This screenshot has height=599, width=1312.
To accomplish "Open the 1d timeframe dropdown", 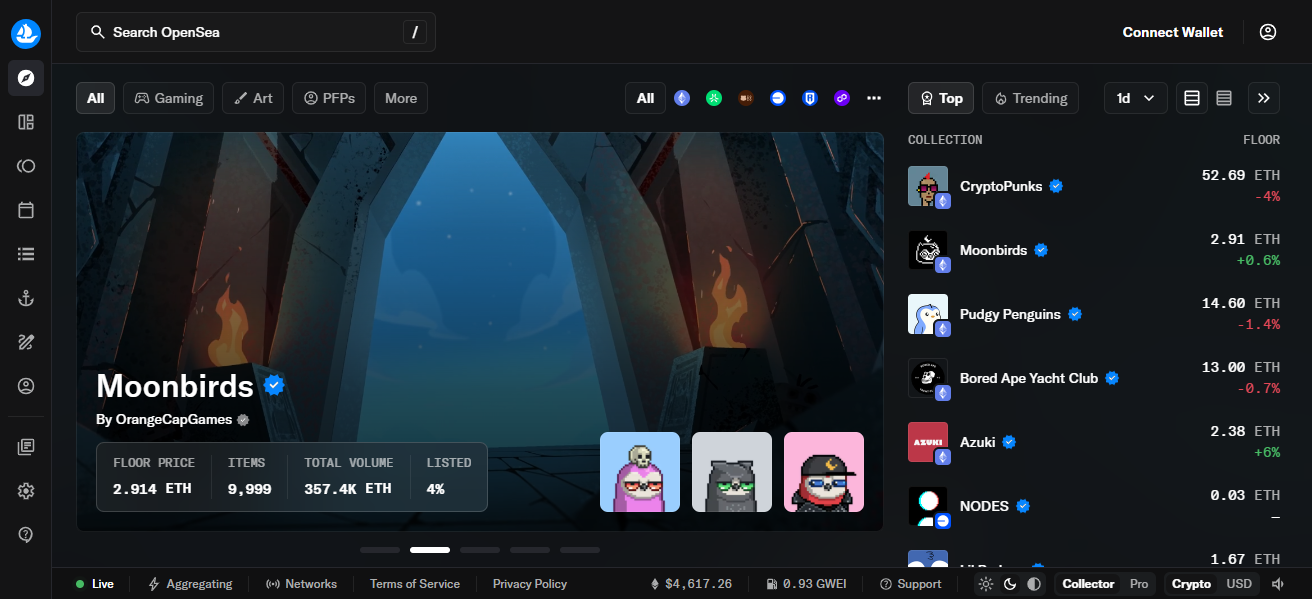I will click(x=1135, y=98).
